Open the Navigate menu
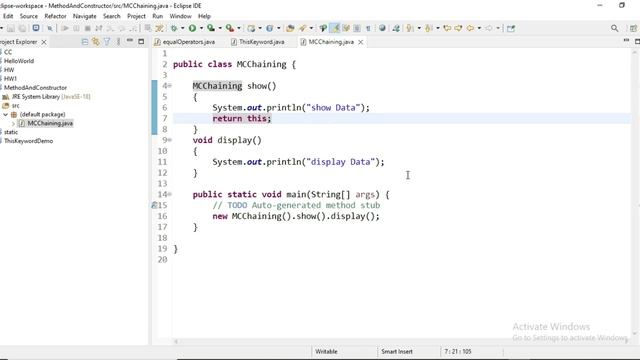 (84, 16)
